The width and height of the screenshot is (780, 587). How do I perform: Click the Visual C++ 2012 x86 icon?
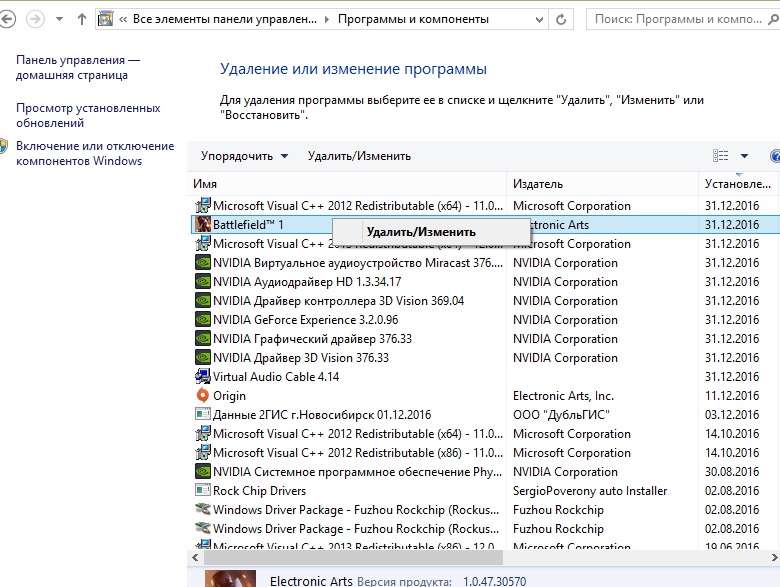(x=203, y=452)
